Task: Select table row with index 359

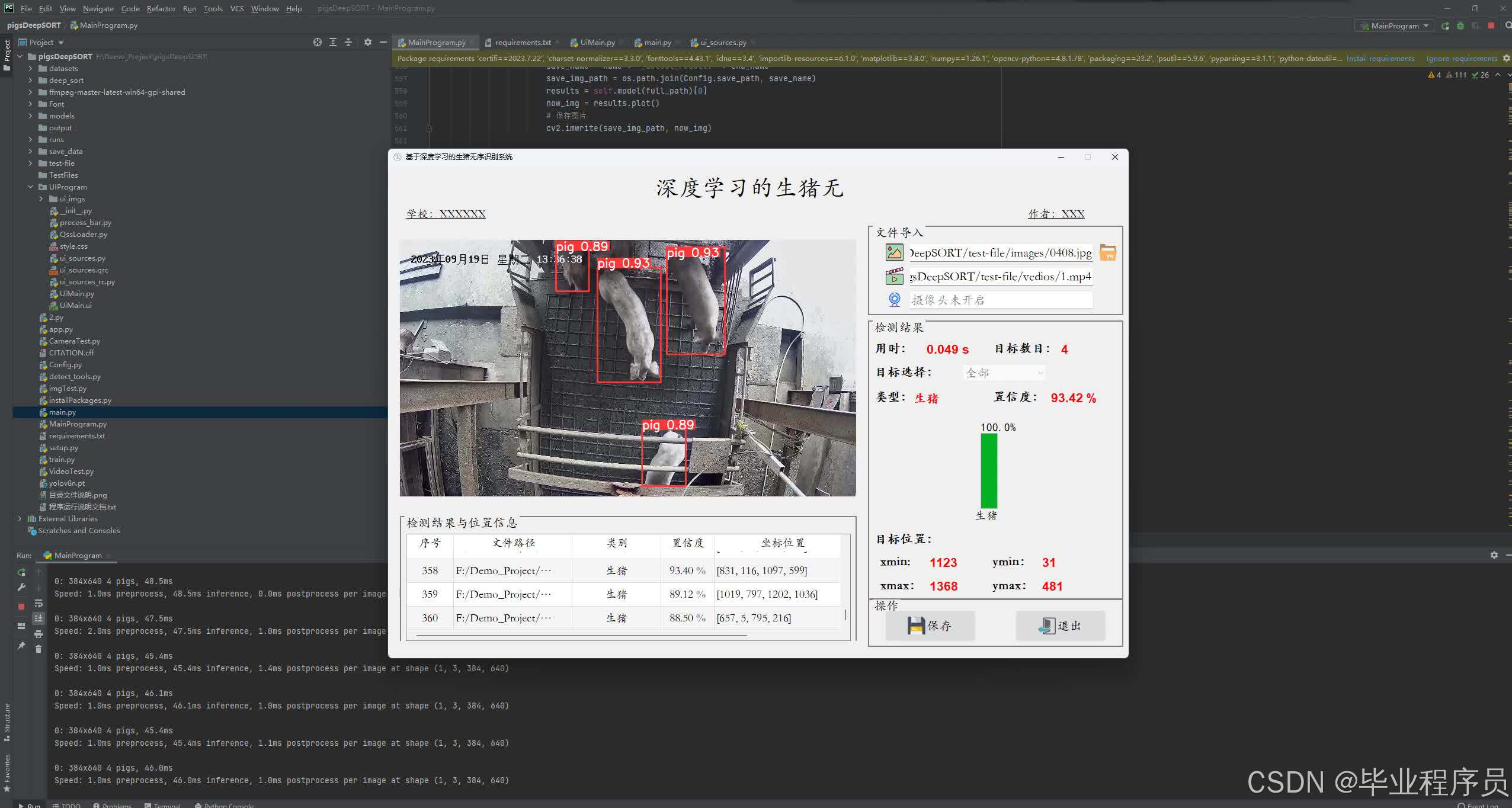Action: point(623,594)
